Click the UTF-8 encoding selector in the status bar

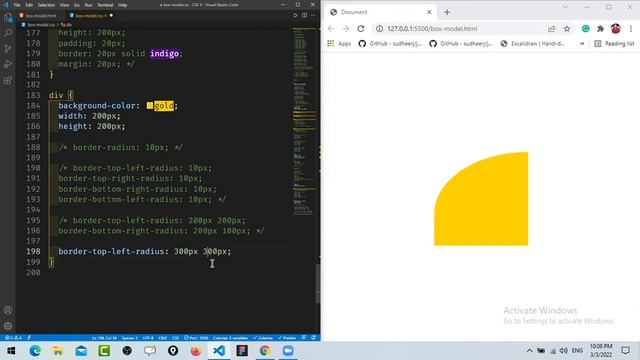click(148, 338)
